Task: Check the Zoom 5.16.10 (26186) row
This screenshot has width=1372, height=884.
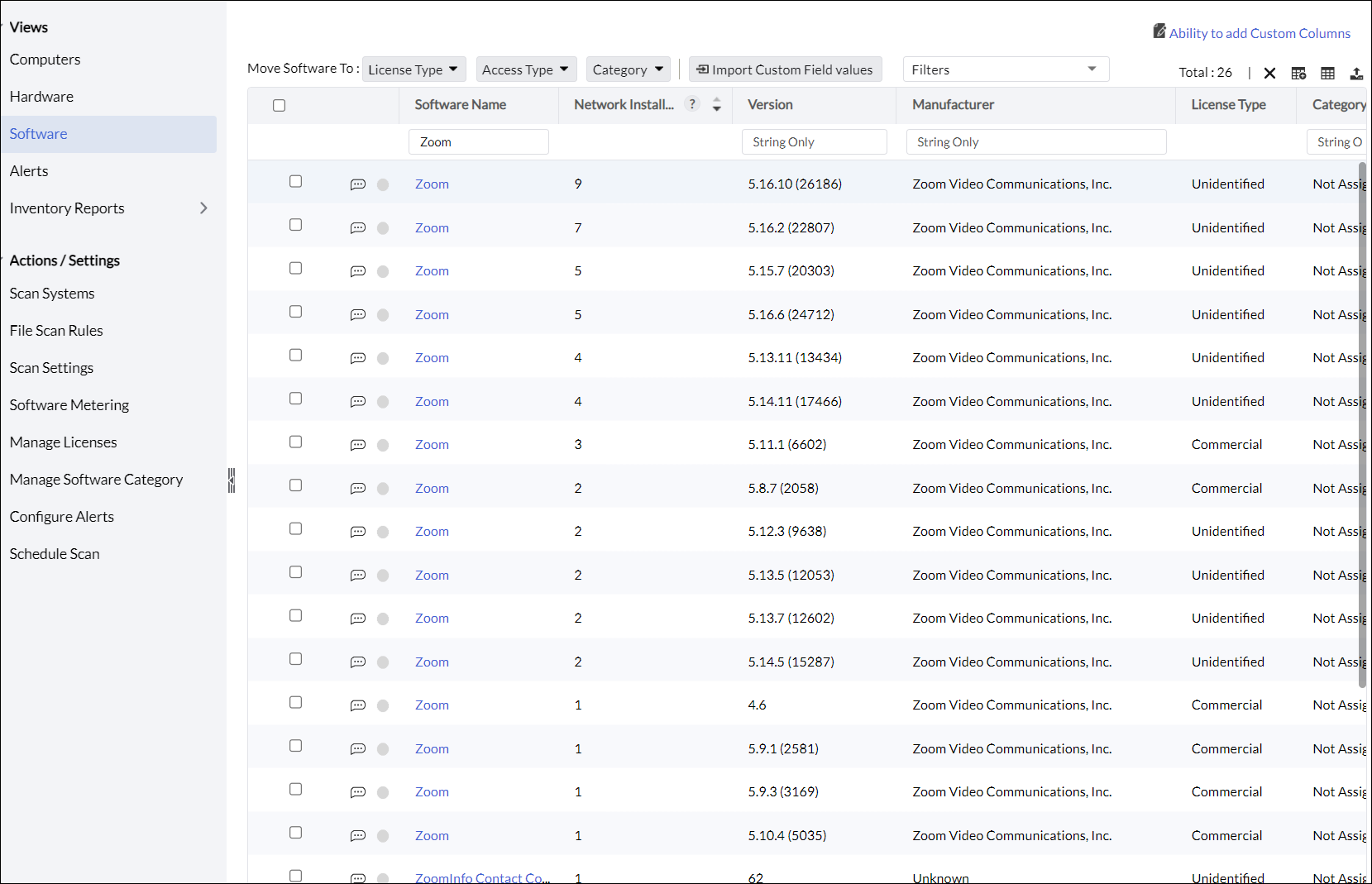Action: 295,182
